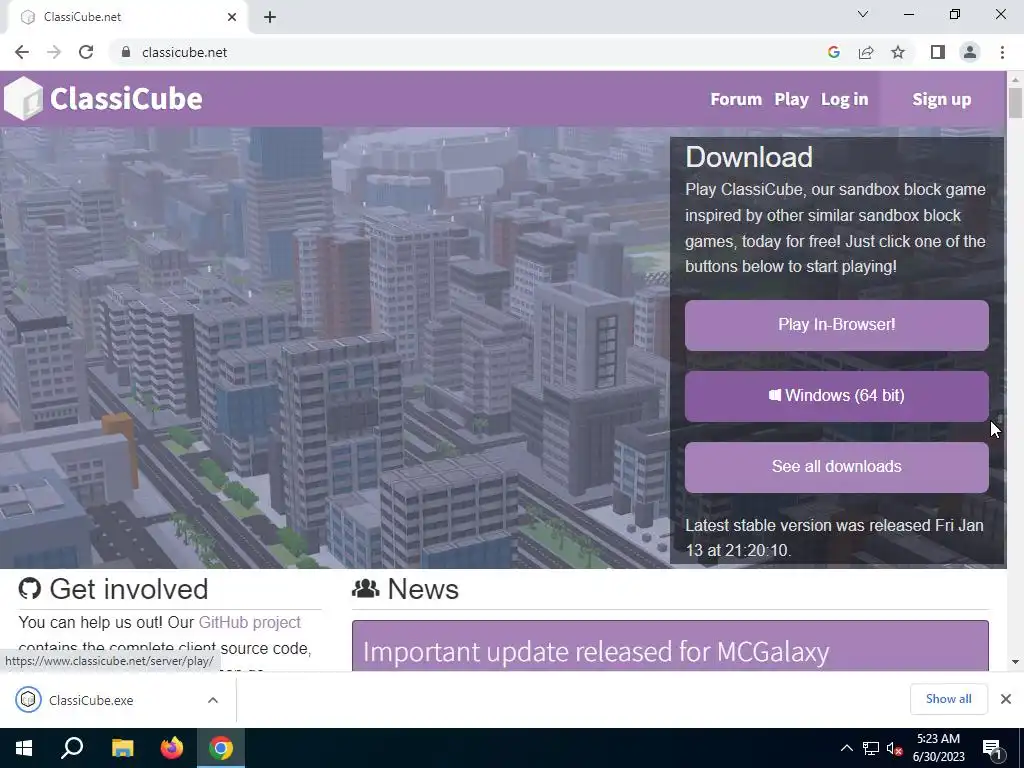Close the downloads bar
Image resolution: width=1024 pixels, height=768 pixels.
tap(1006, 699)
